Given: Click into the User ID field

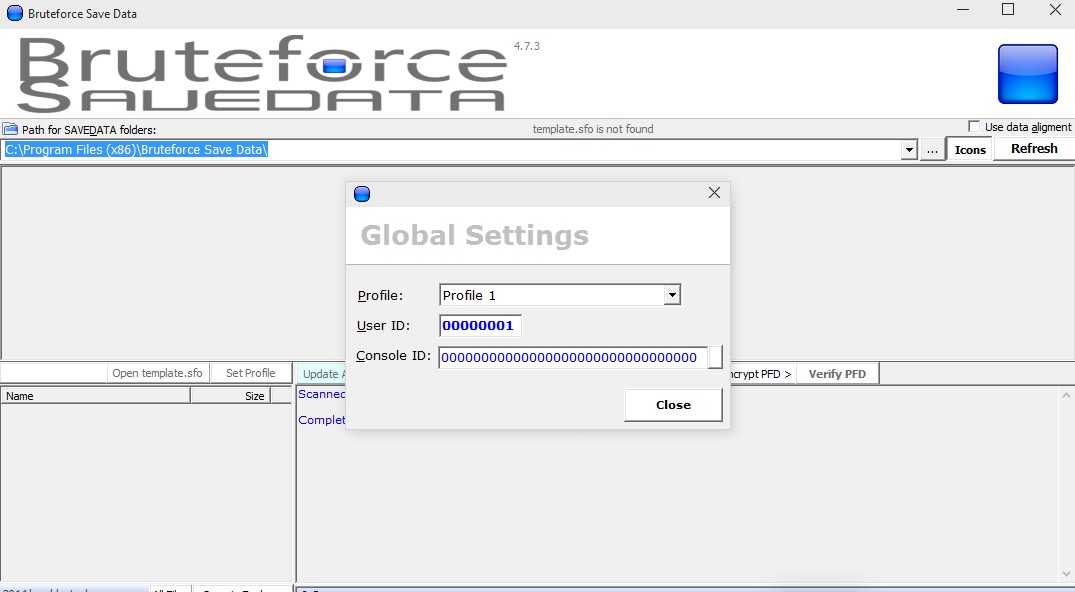Looking at the screenshot, I should coord(480,326).
